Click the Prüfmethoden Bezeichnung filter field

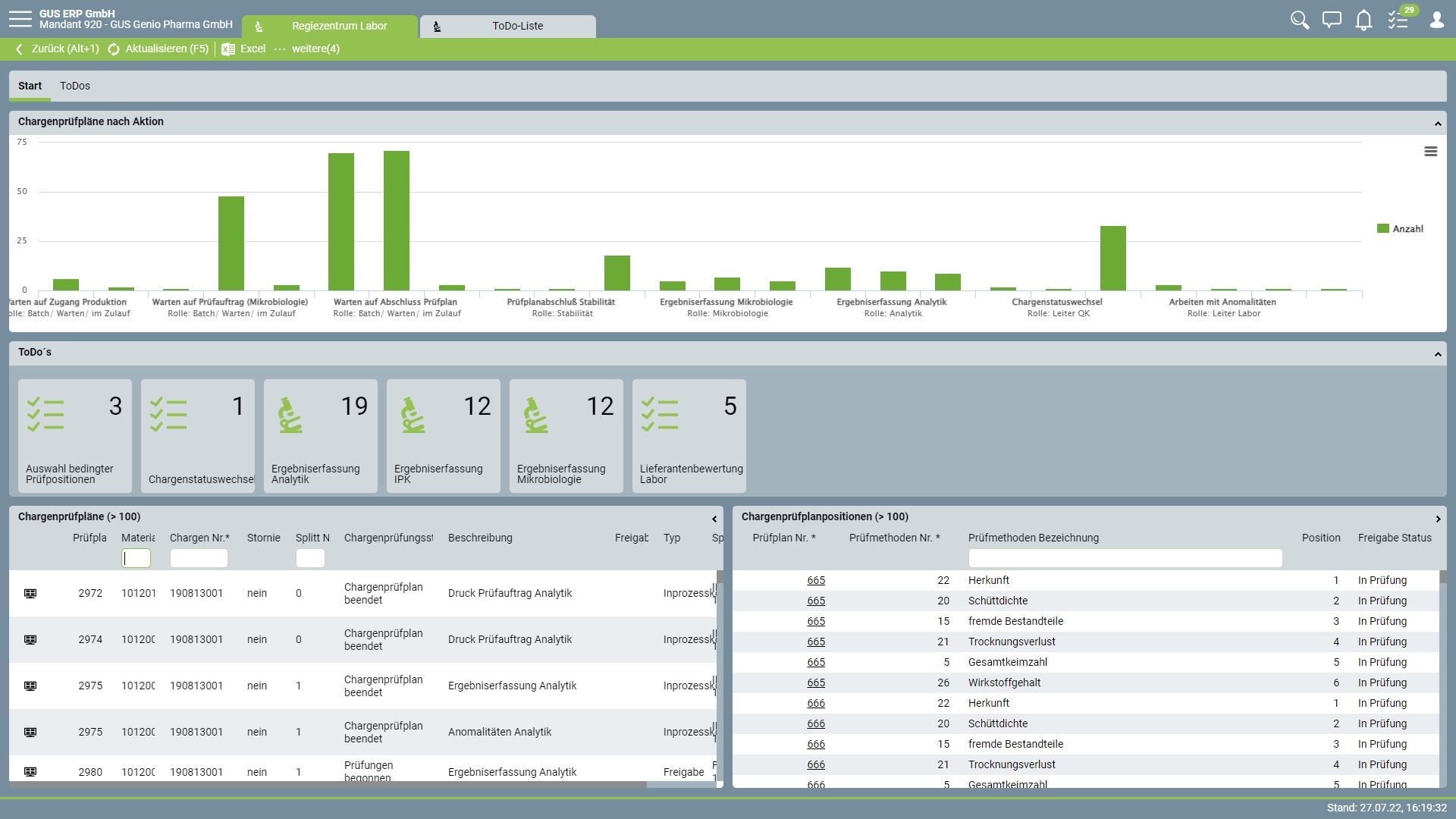click(1125, 558)
